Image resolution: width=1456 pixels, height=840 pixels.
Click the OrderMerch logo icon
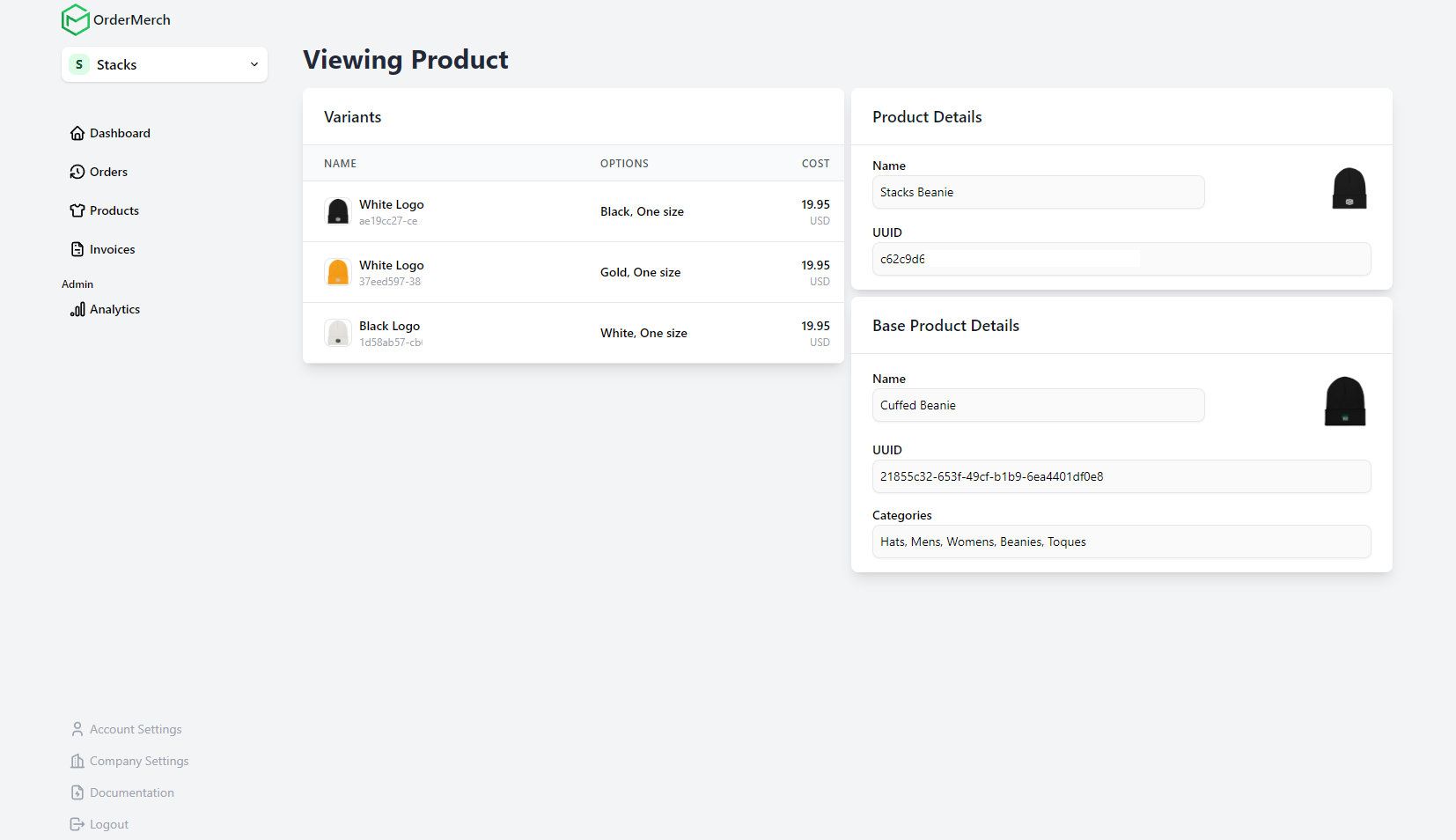tap(75, 19)
